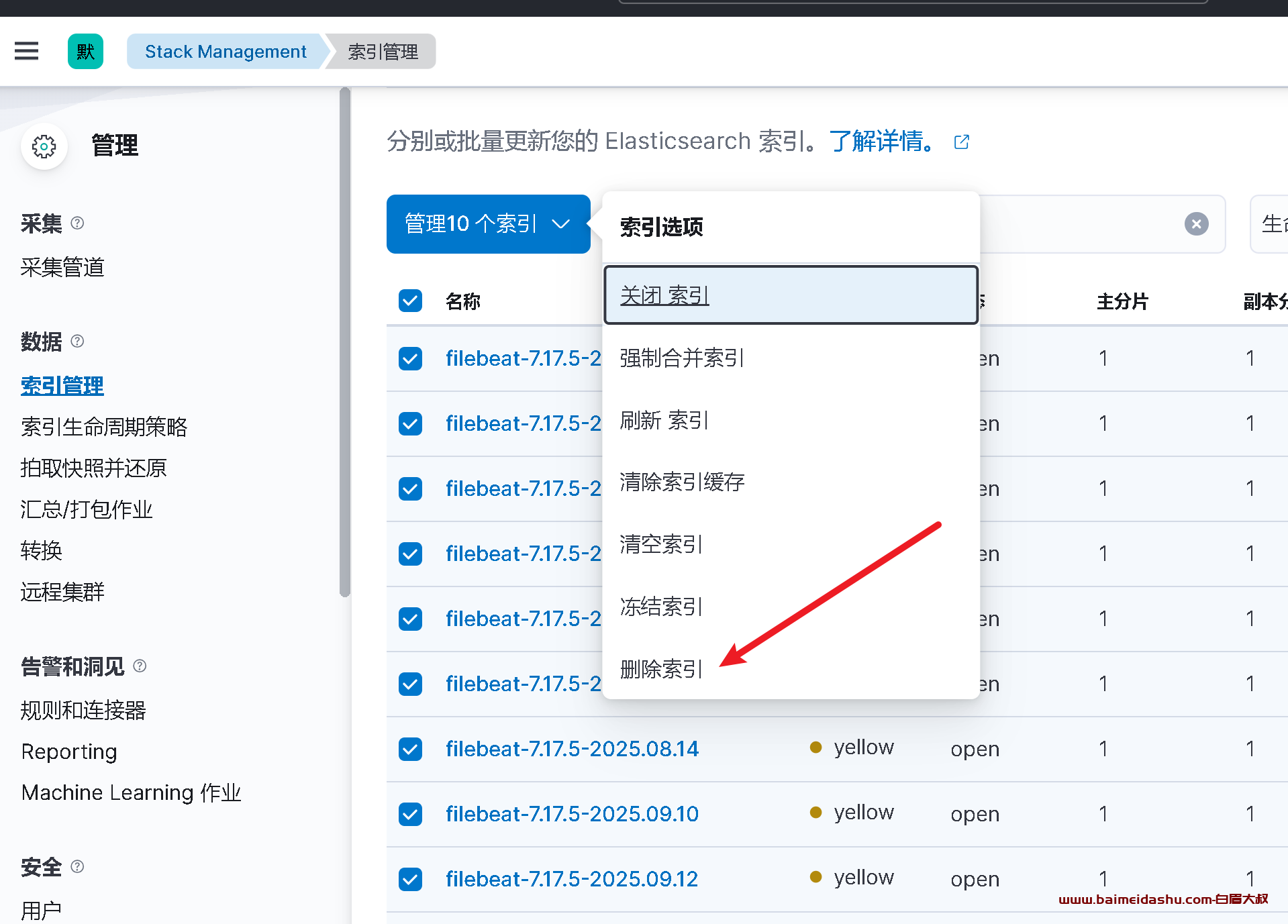Click help icon next to 数据
This screenshot has height=924, width=1288.
(77, 341)
